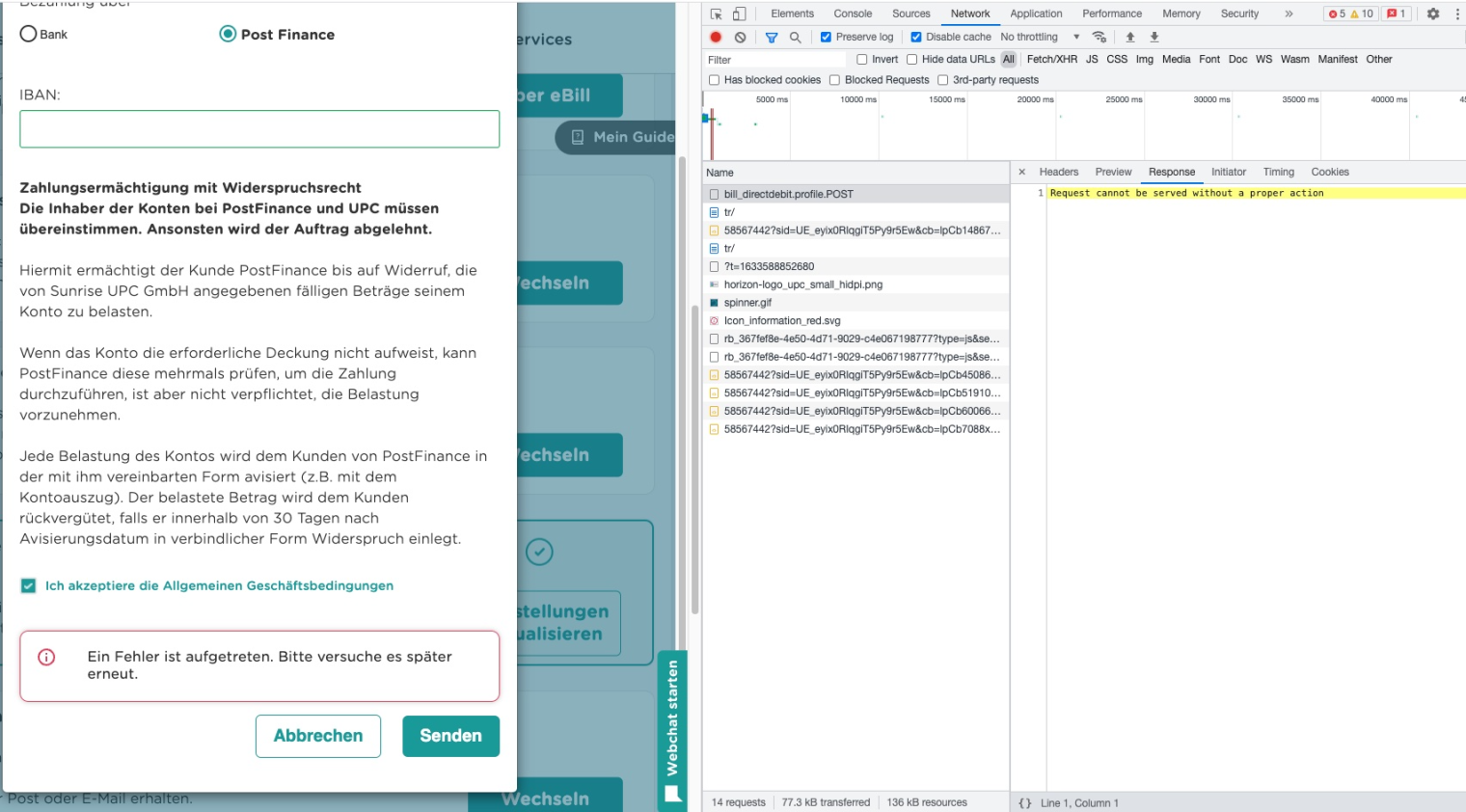1466x812 pixels.
Task: Expand more DevTools tabs chevron
Action: [1289, 14]
